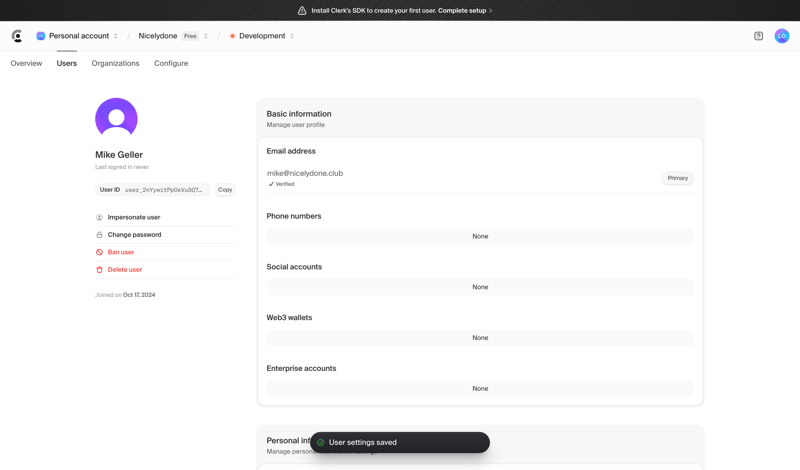Screen dimensions: 800x470
Task: Copy the User ID
Action: coord(225,190)
